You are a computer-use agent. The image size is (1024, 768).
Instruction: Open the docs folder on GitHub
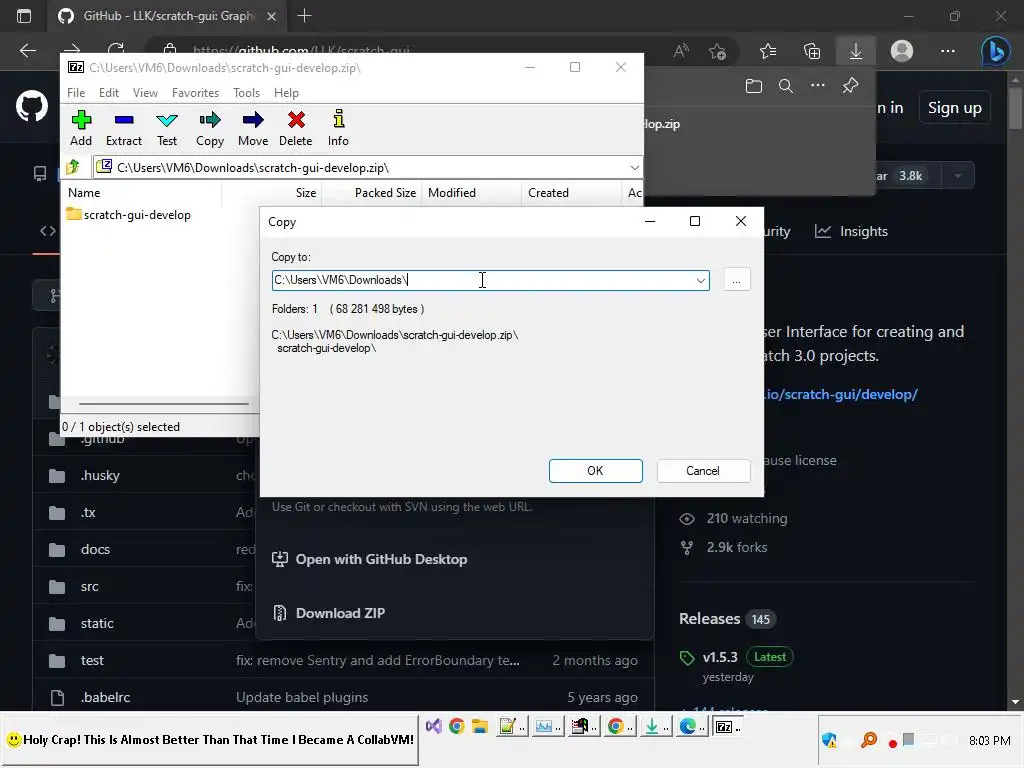[x=95, y=549]
